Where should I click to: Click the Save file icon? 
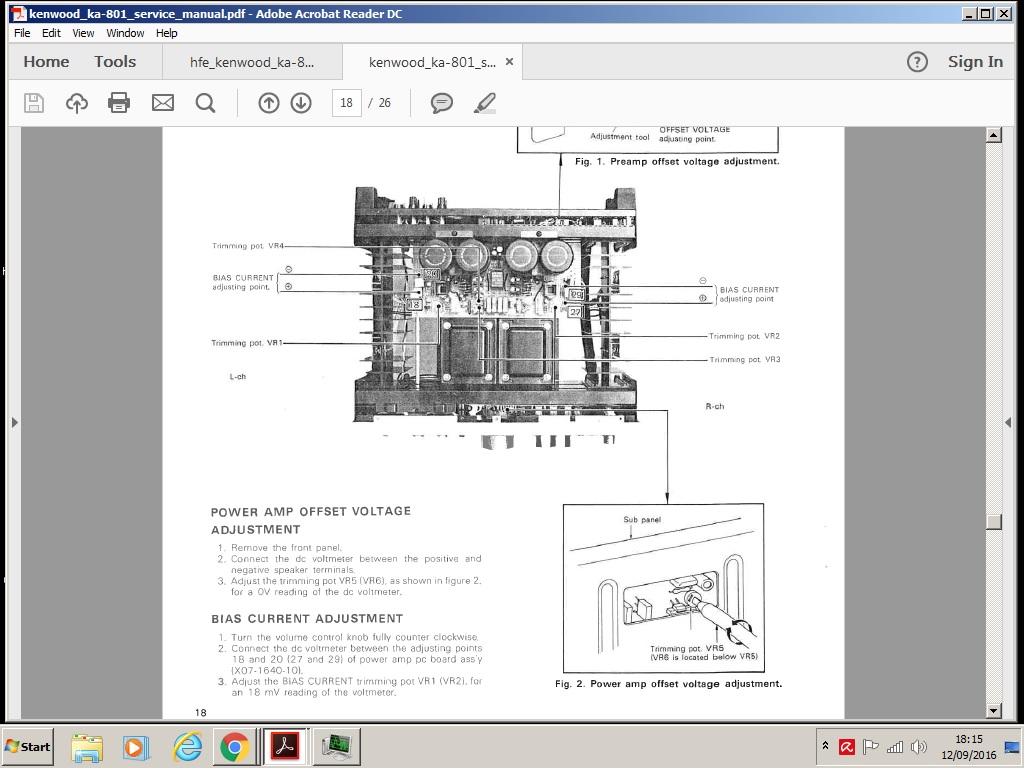[34, 103]
